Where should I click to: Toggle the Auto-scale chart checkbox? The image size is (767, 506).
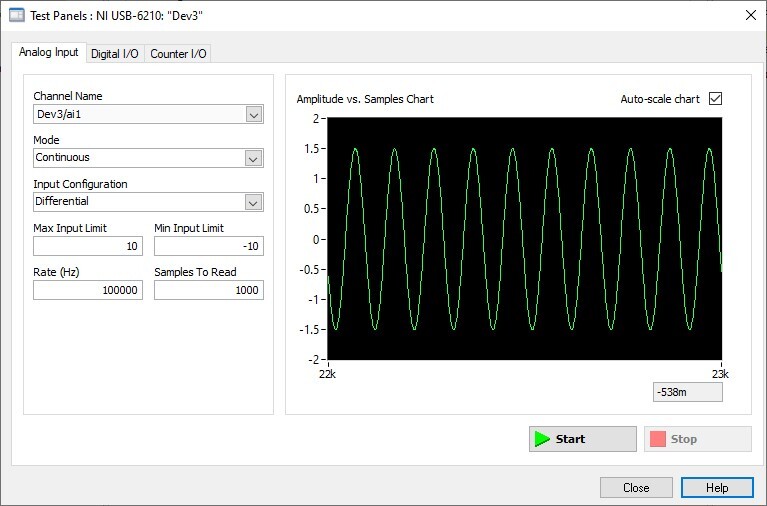(715, 99)
